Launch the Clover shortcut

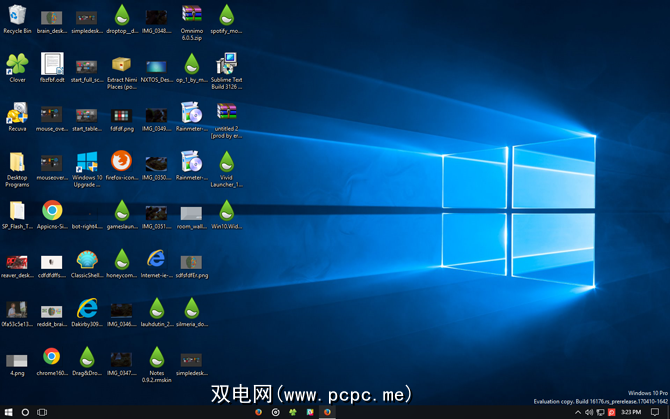coord(17,65)
